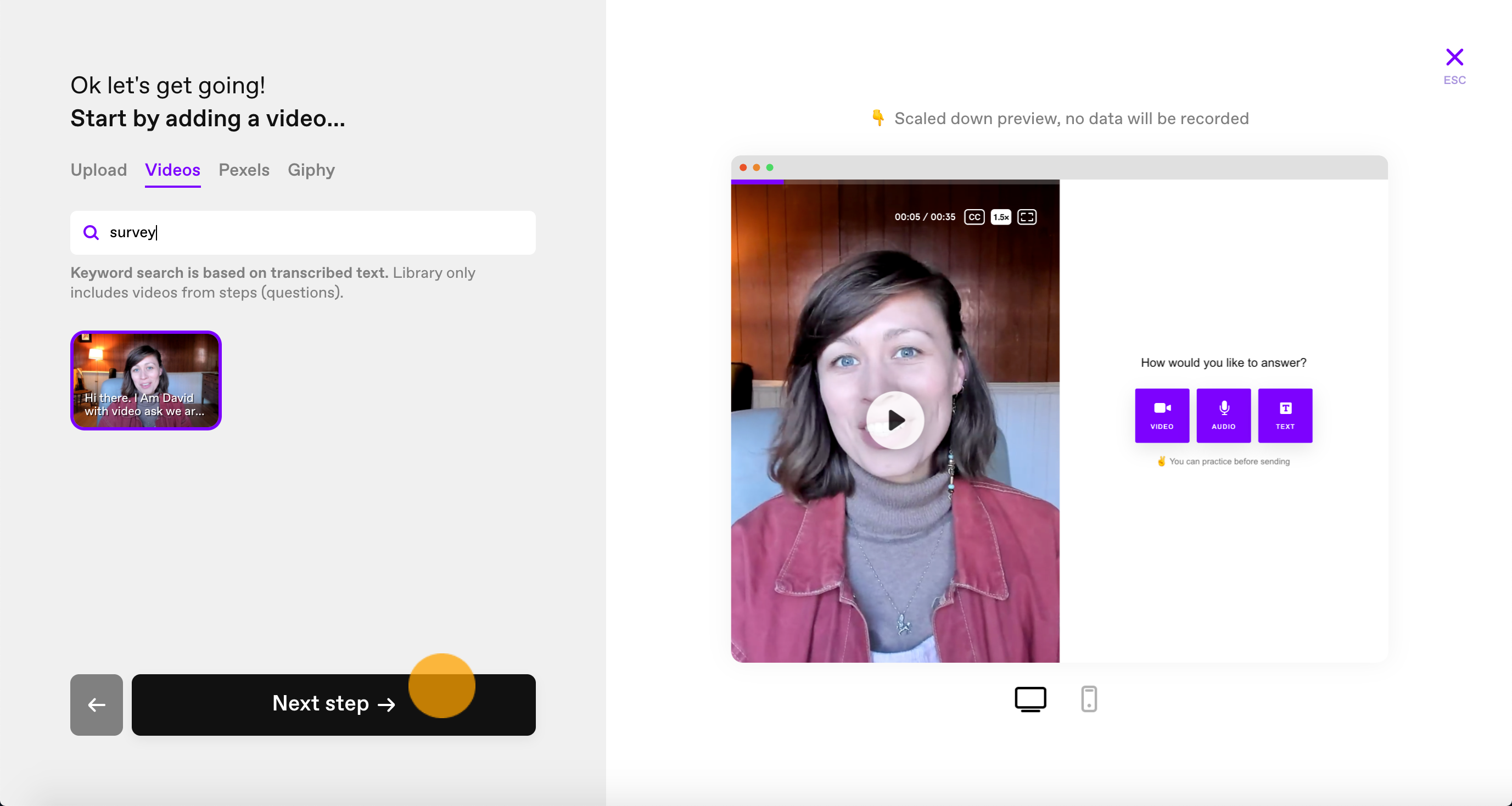Open the Upload tab
The height and width of the screenshot is (806, 1512).
pyautogui.click(x=99, y=170)
